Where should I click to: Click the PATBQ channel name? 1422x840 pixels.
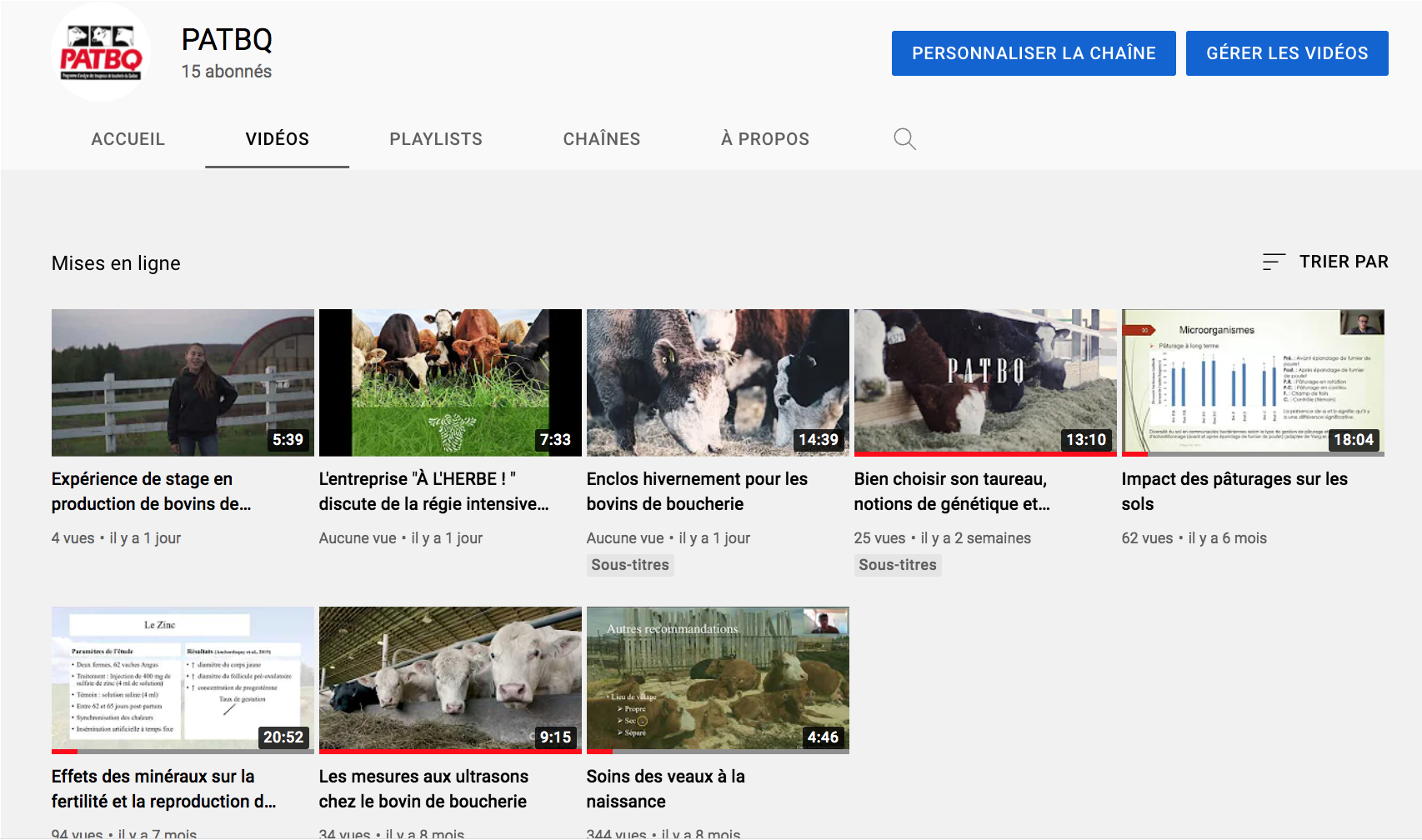pyautogui.click(x=227, y=39)
